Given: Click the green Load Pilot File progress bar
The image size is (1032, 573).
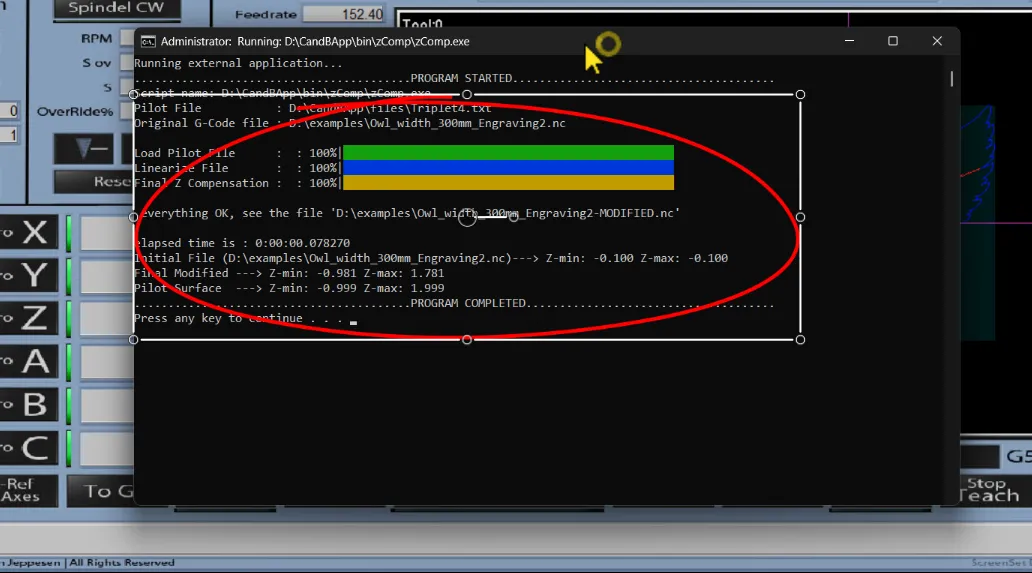Looking at the screenshot, I should click(x=508, y=153).
